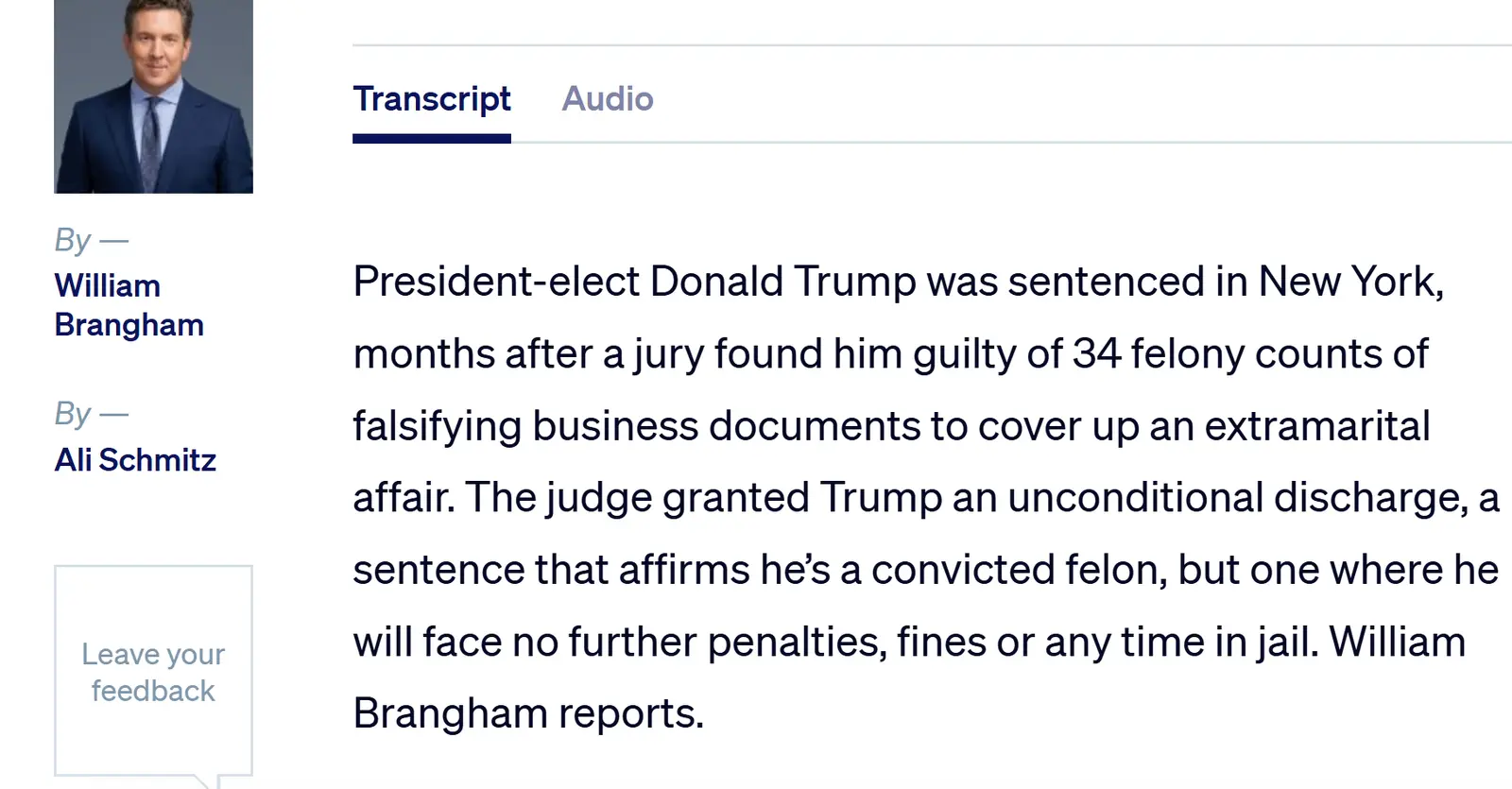Click the "By —" label above William Brangham
1512x789 pixels.
pos(91,240)
